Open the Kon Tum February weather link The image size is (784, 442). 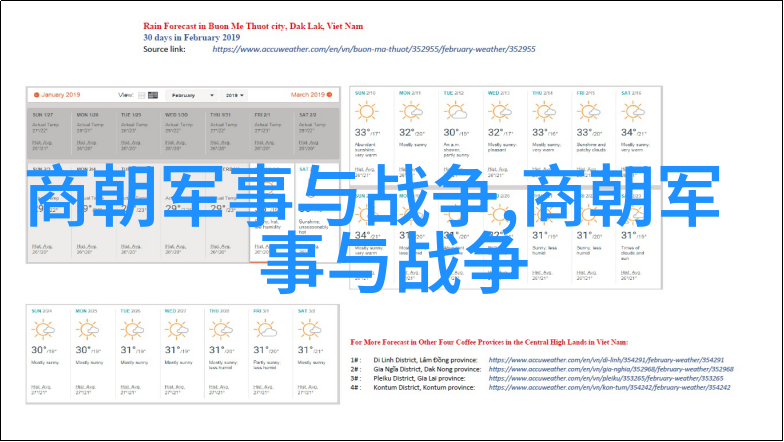click(610, 387)
